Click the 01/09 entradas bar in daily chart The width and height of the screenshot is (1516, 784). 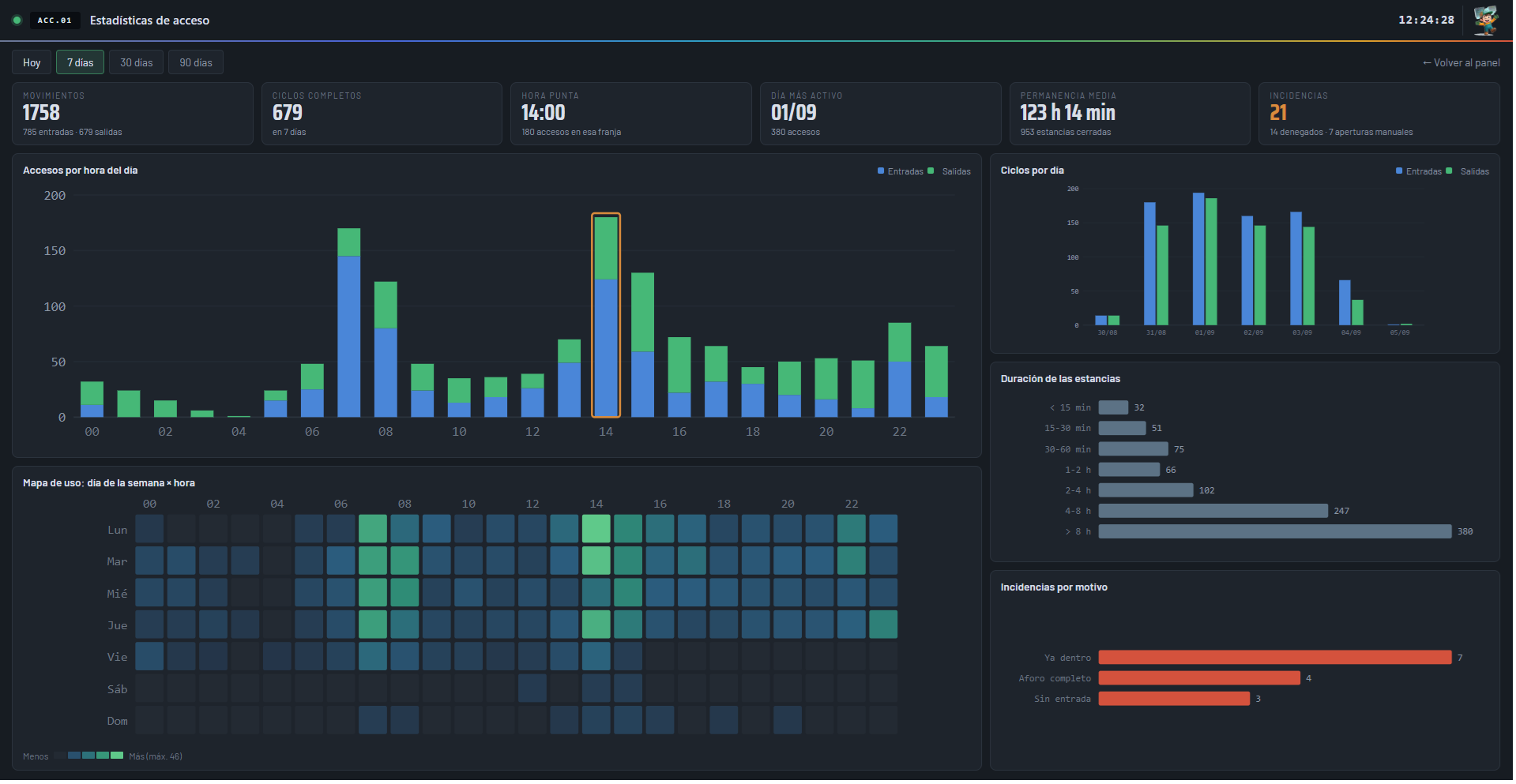1198,259
